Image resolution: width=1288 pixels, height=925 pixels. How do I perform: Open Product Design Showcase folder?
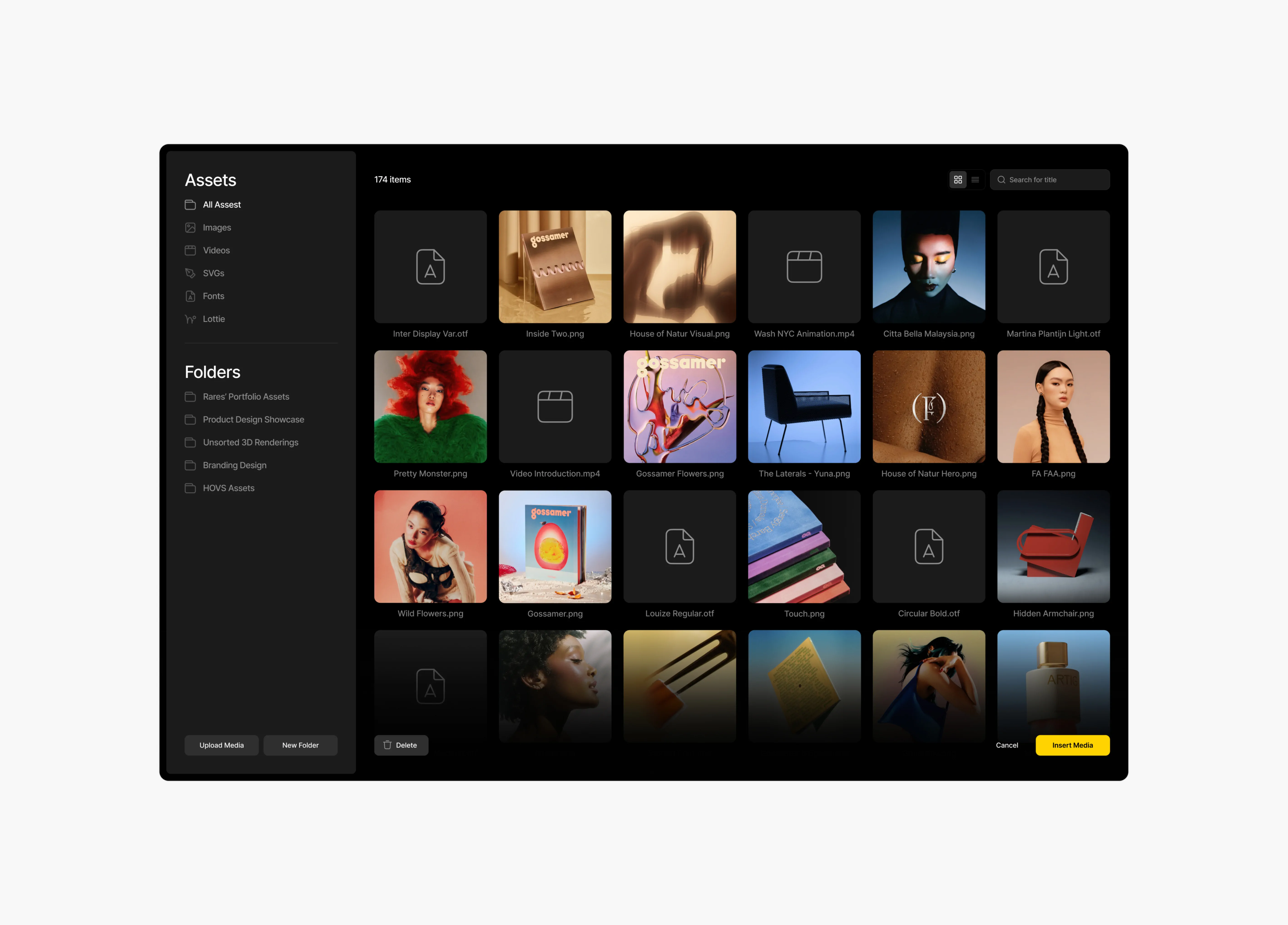tap(253, 419)
